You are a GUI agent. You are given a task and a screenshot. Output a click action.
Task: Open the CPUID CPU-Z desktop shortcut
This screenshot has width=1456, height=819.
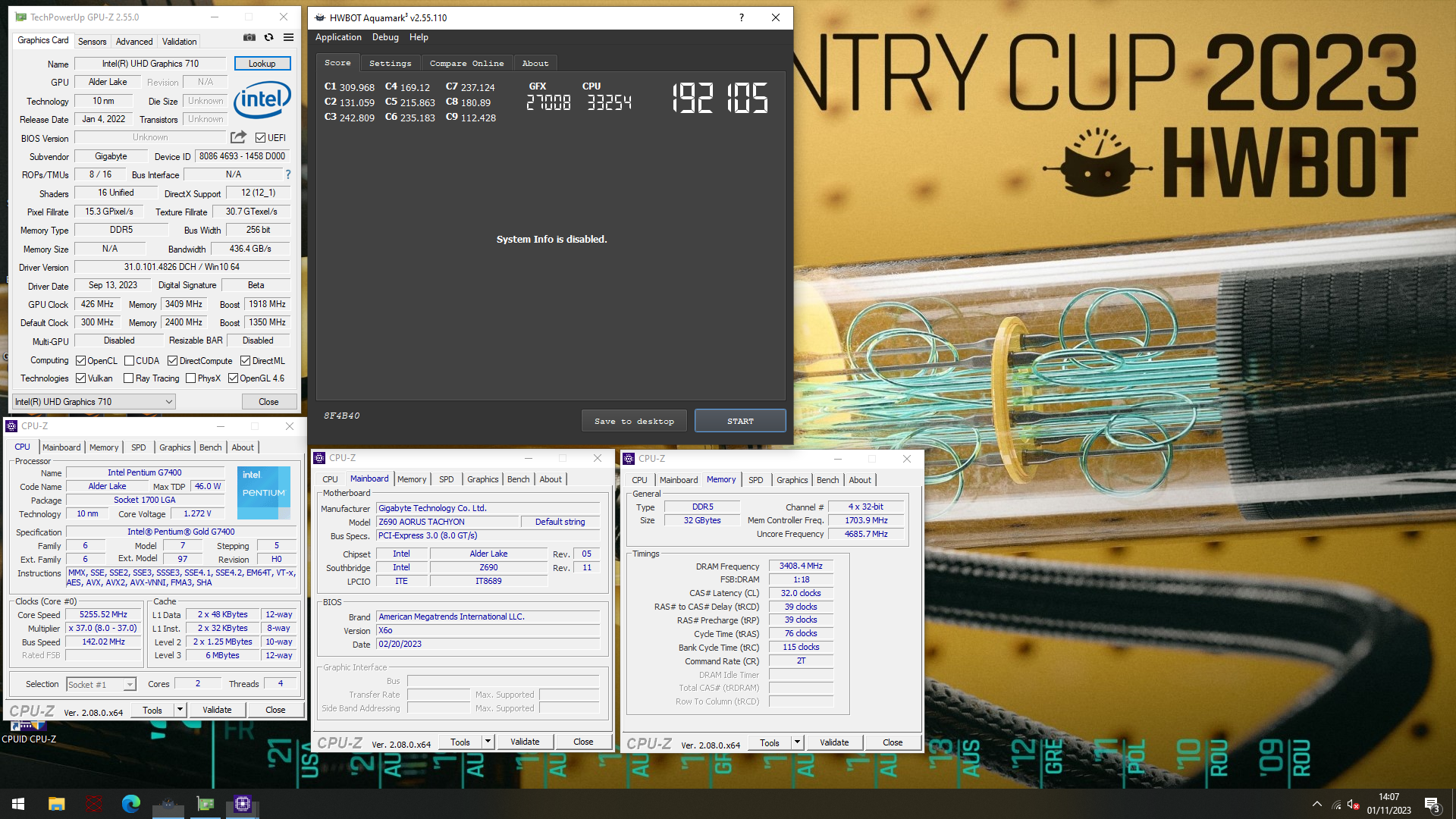coord(29,733)
